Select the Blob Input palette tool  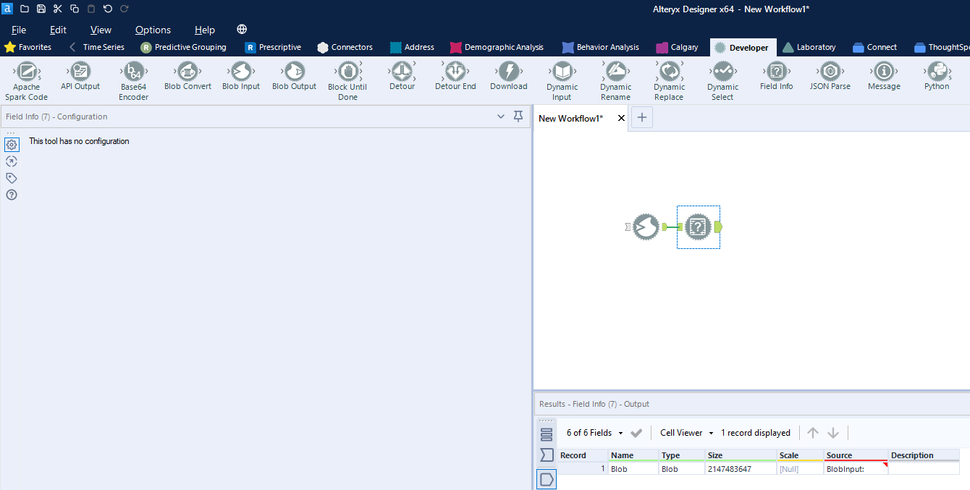tap(241, 77)
